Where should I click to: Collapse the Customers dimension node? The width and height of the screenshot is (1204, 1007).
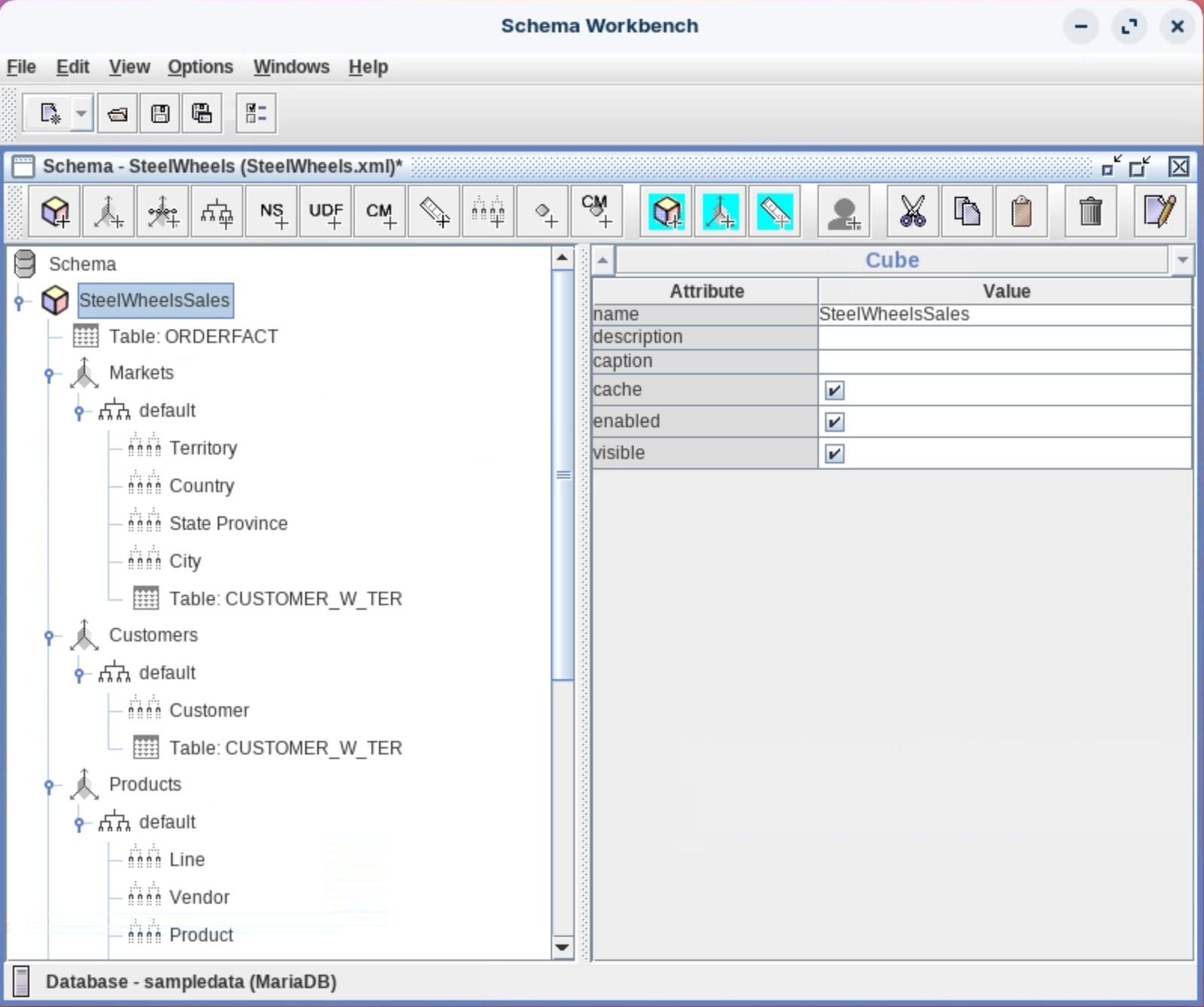tap(49, 636)
